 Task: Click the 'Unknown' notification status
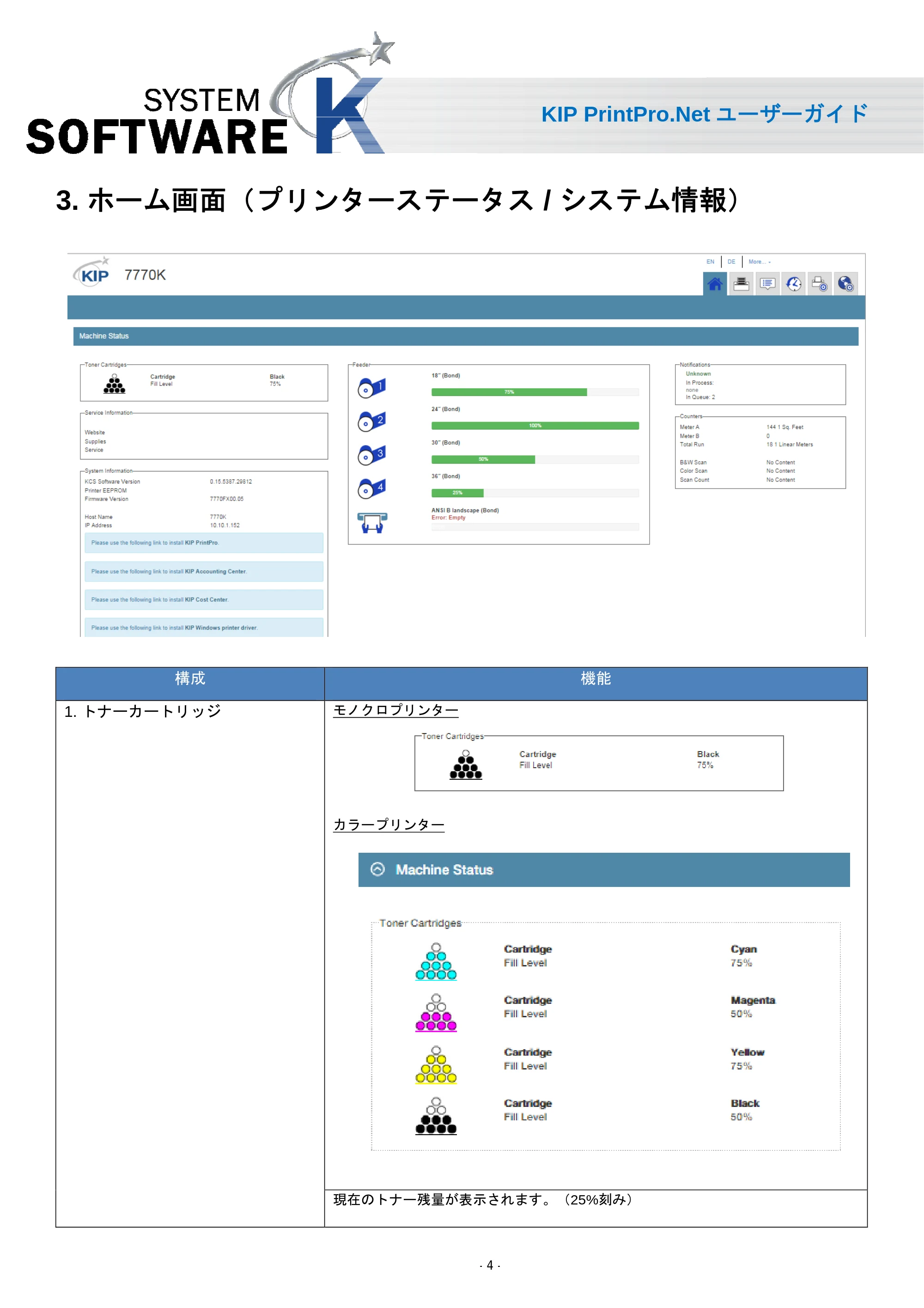tap(698, 374)
